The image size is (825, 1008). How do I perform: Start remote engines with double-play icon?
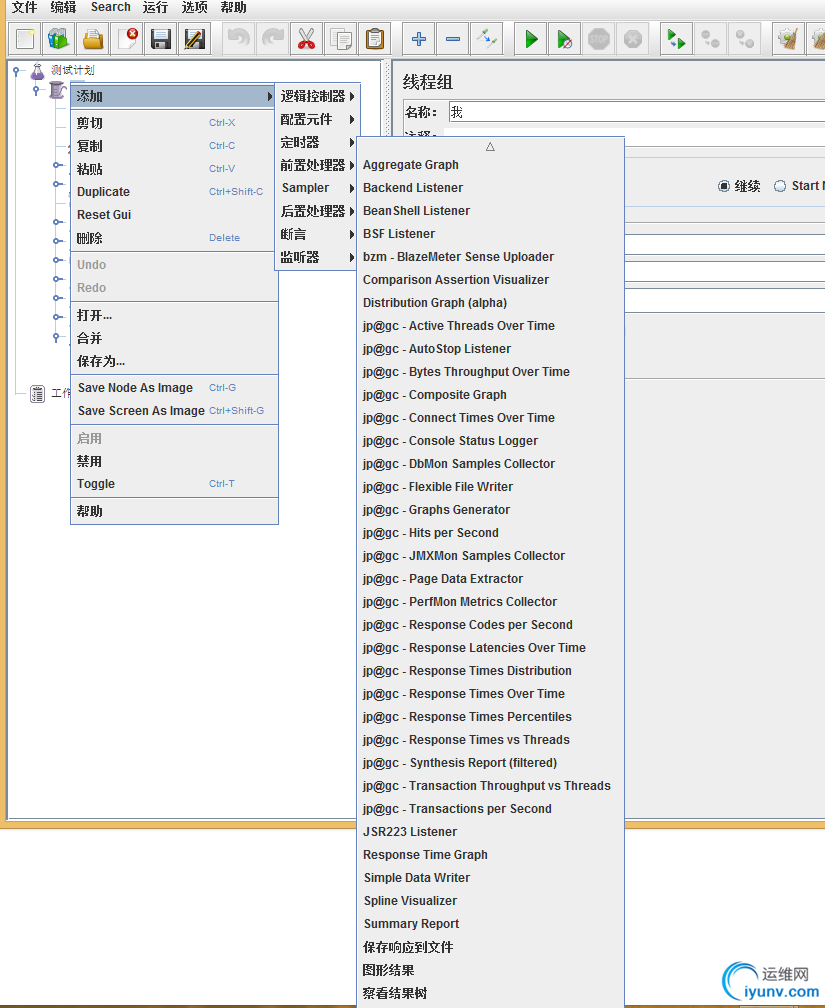click(676, 39)
